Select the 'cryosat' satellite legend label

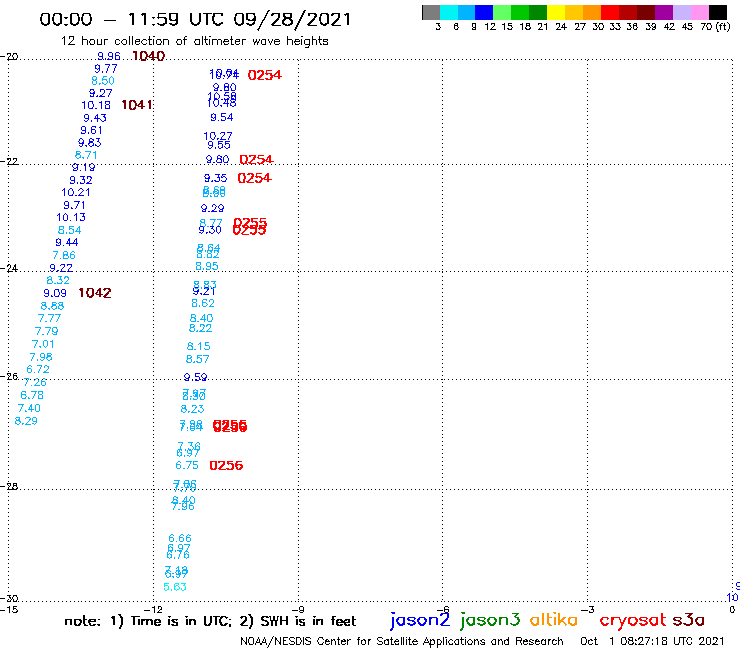pos(633,620)
